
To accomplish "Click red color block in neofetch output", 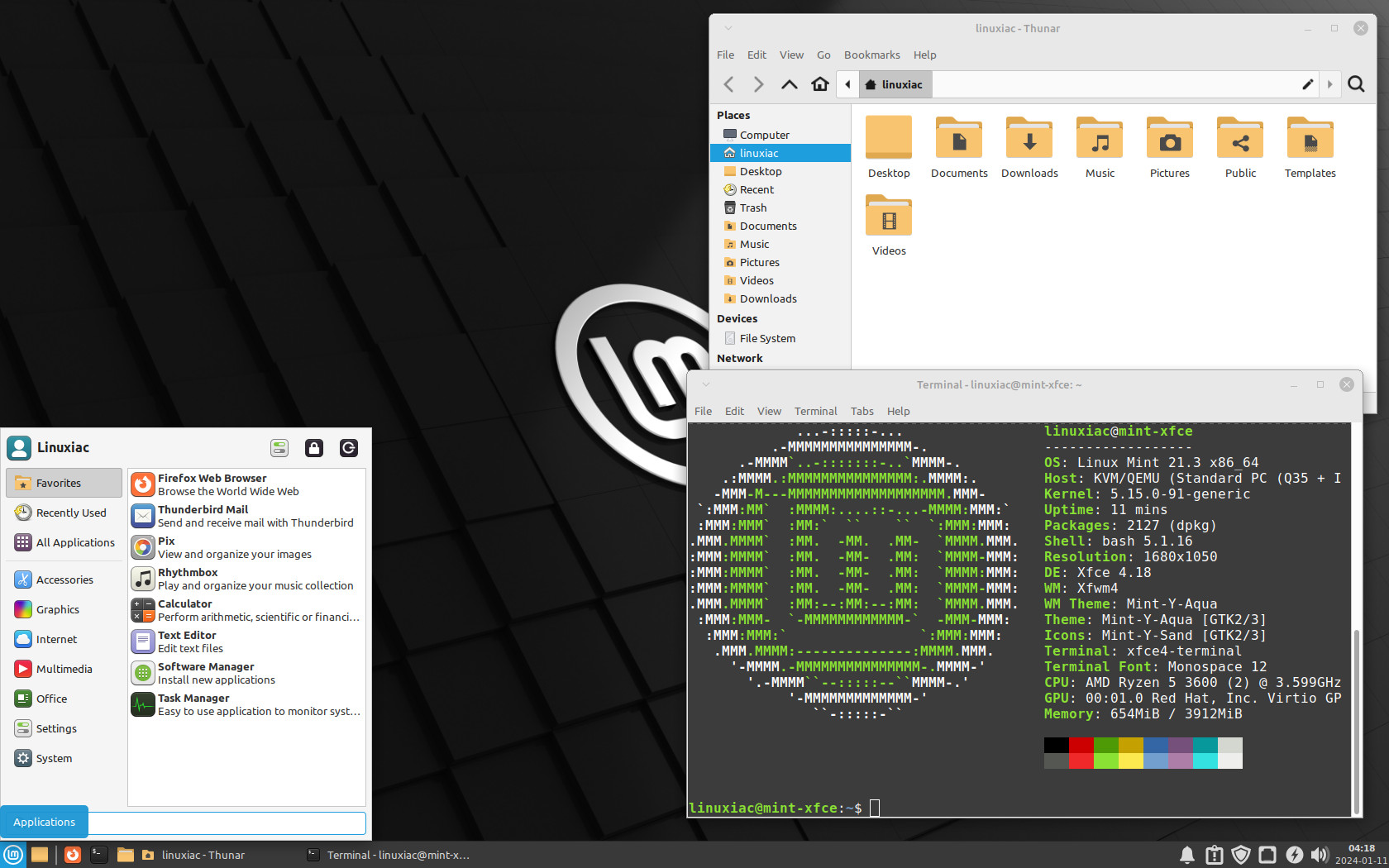I will point(1081,745).
